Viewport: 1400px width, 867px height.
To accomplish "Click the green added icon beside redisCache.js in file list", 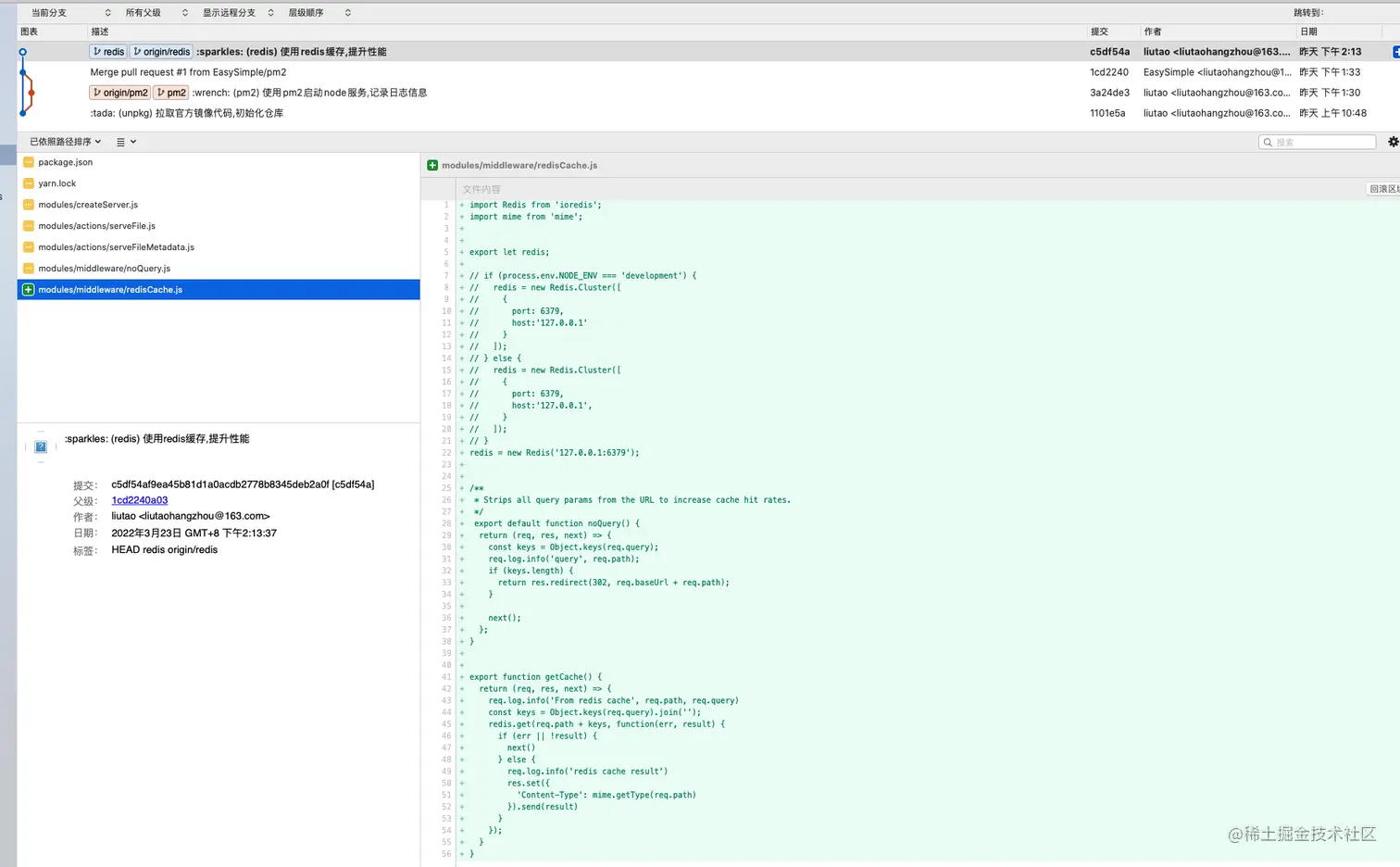I will coord(29,290).
